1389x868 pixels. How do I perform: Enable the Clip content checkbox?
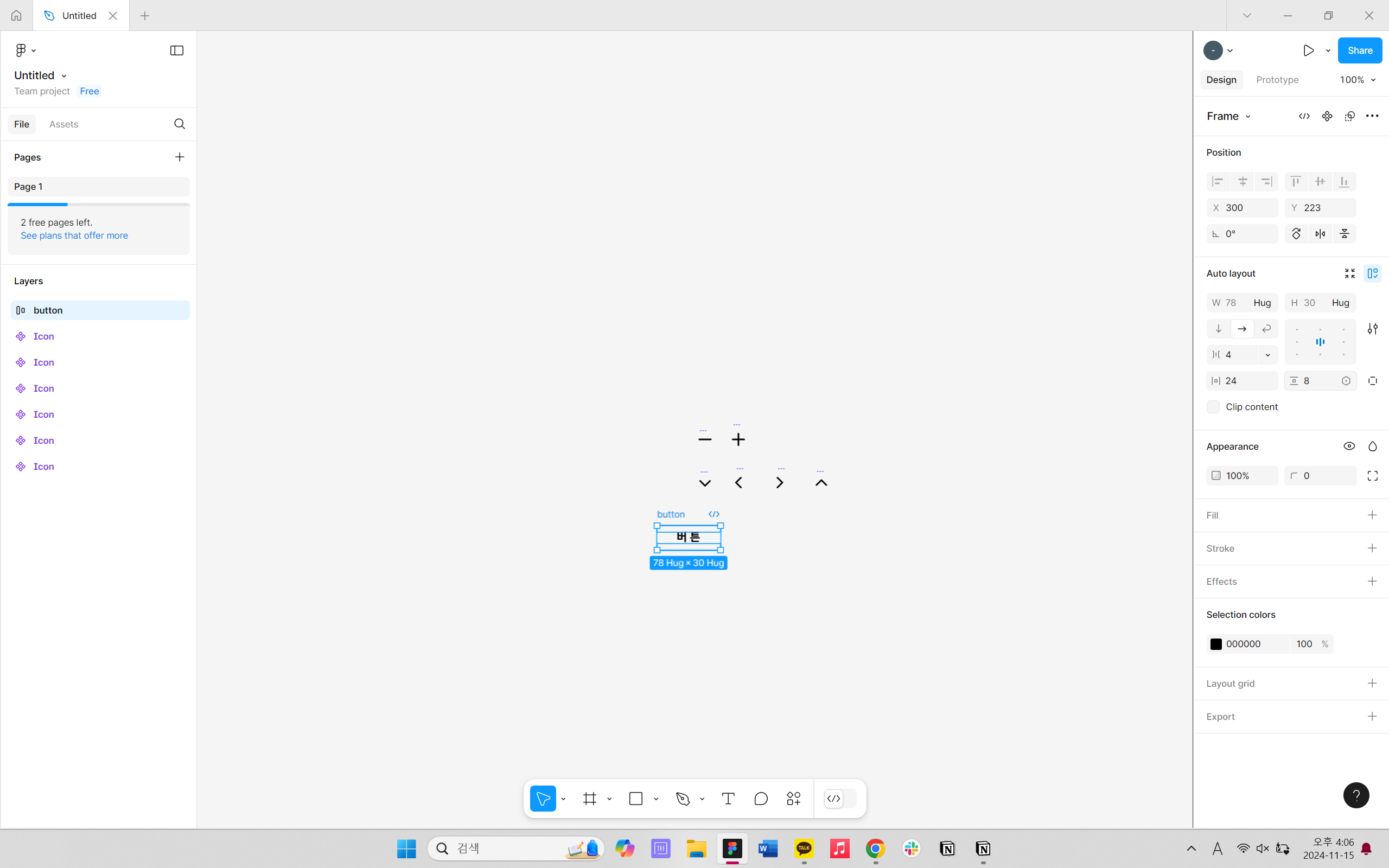1213,407
